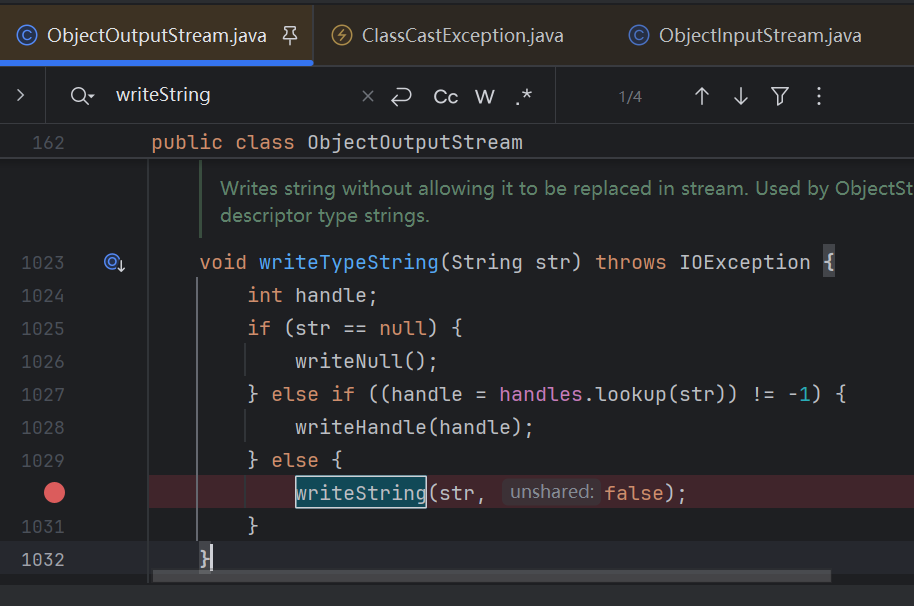Click the horizontal scrollbar
Screen dimensions: 914x606
click(491, 576)
